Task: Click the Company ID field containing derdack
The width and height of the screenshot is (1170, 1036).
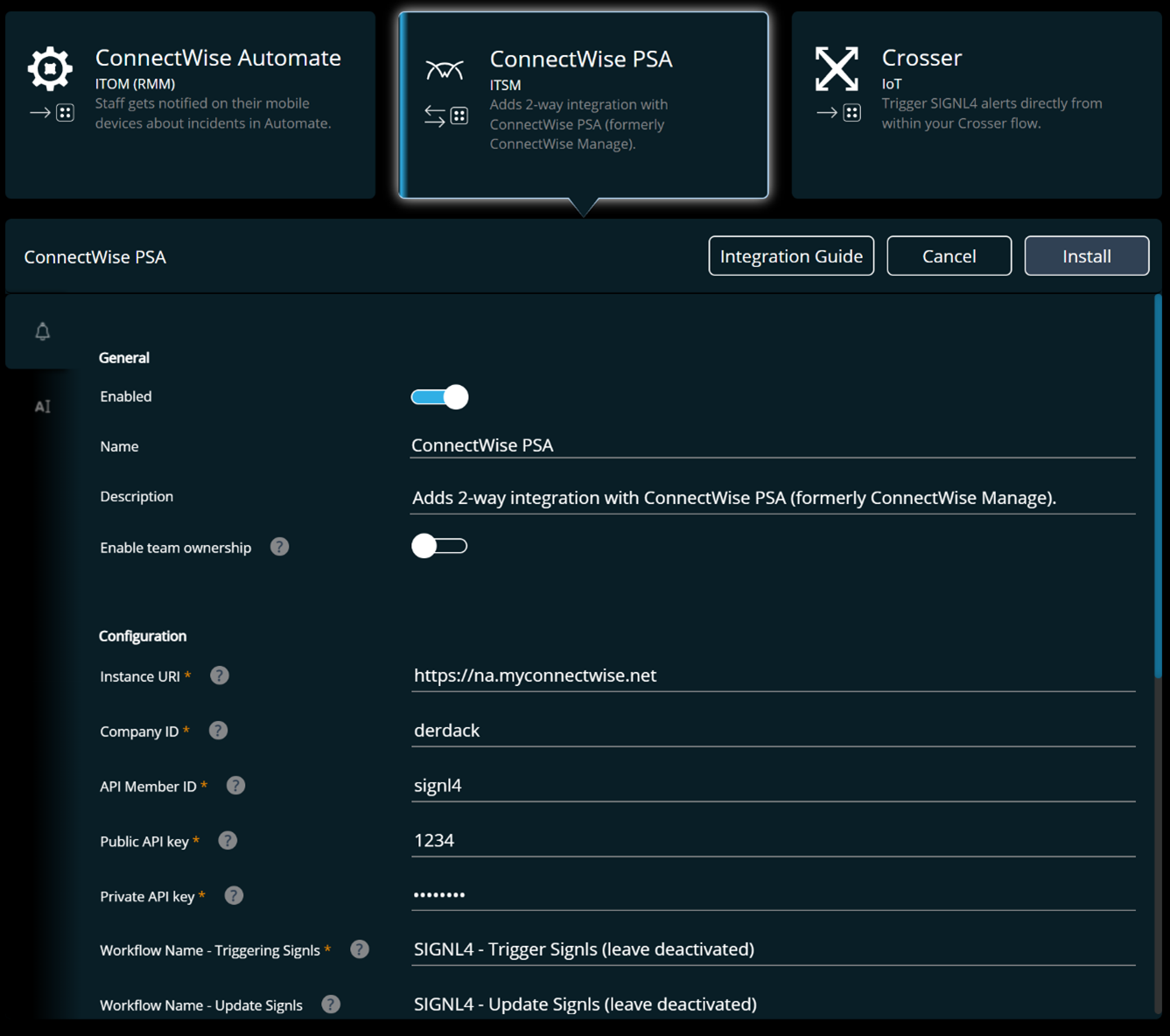Action: pos(773,731)
